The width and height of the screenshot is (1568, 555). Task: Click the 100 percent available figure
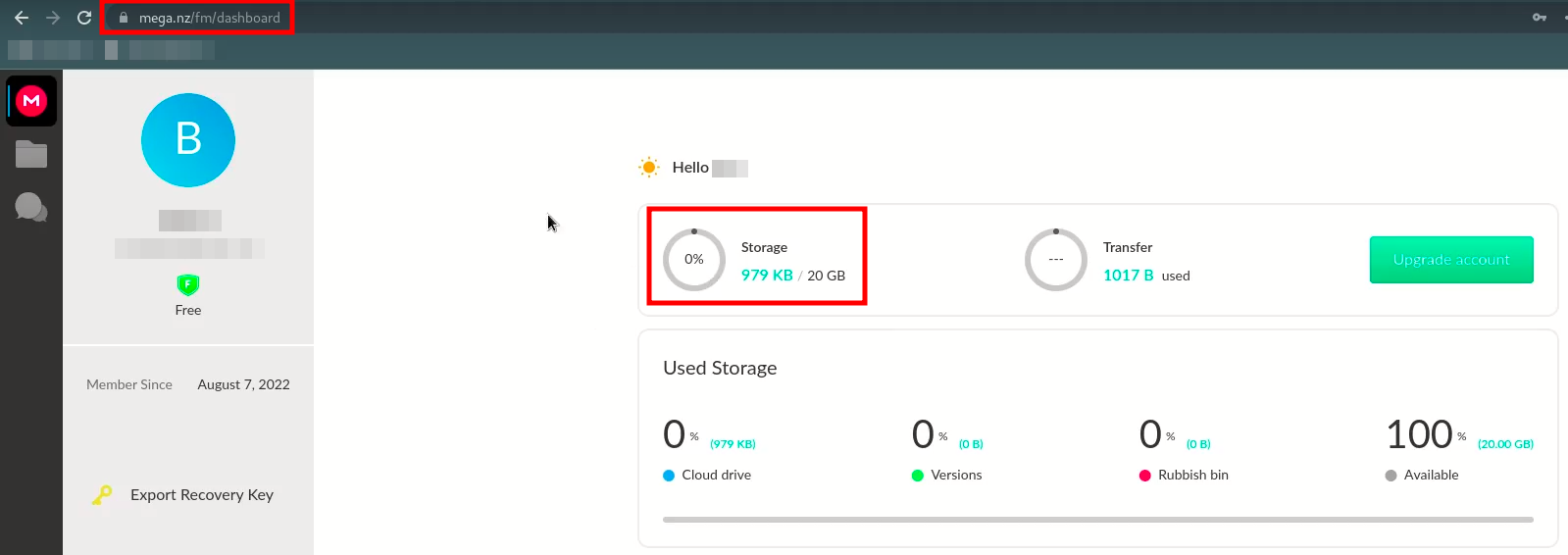(x=1419, y=433)
